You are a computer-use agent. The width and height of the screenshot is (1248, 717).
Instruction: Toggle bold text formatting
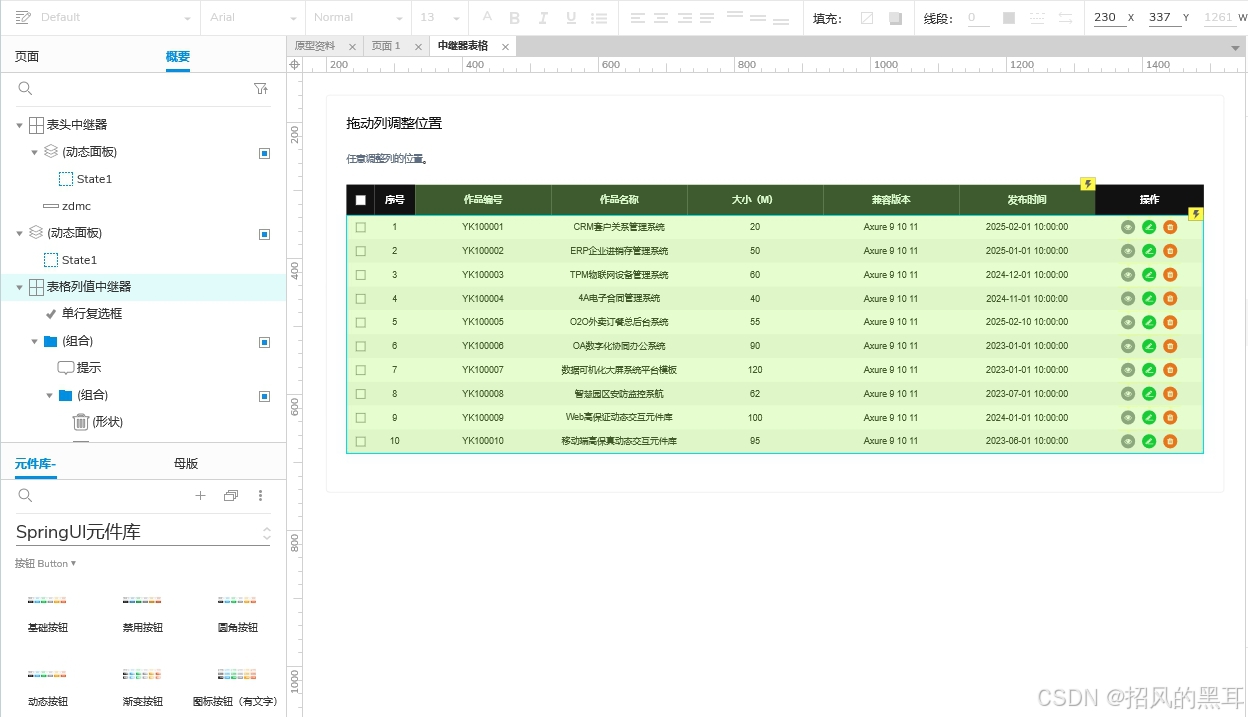[515, 18]
